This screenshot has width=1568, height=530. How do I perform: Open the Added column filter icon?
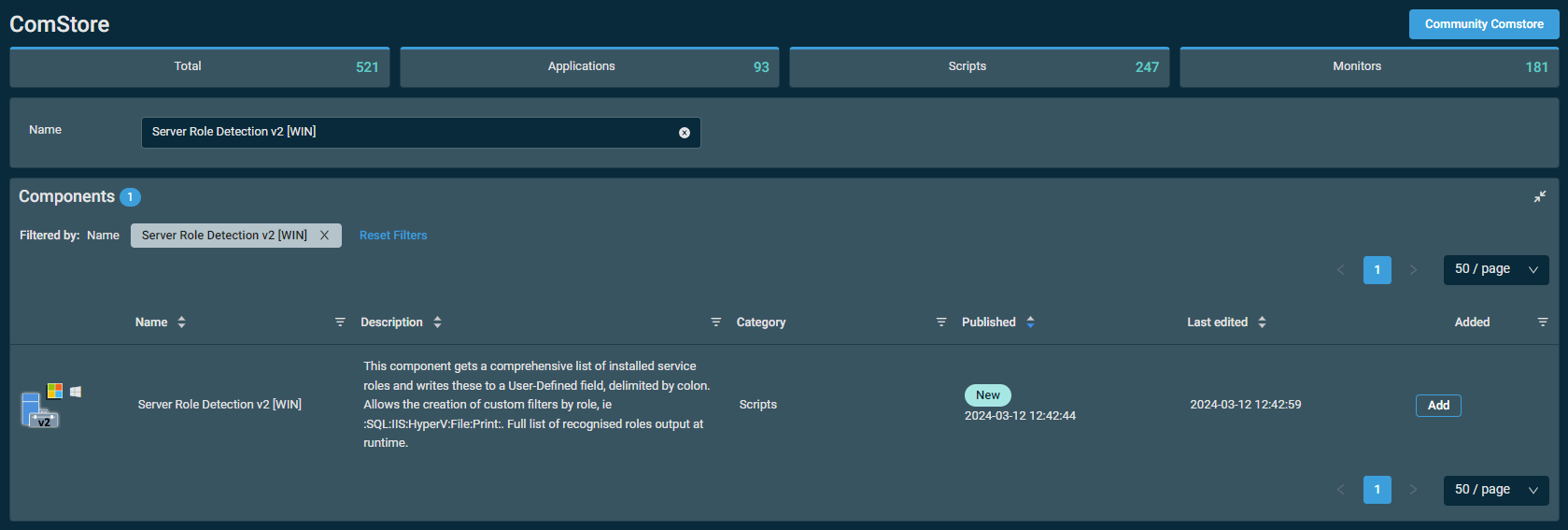click(1543, 322)
